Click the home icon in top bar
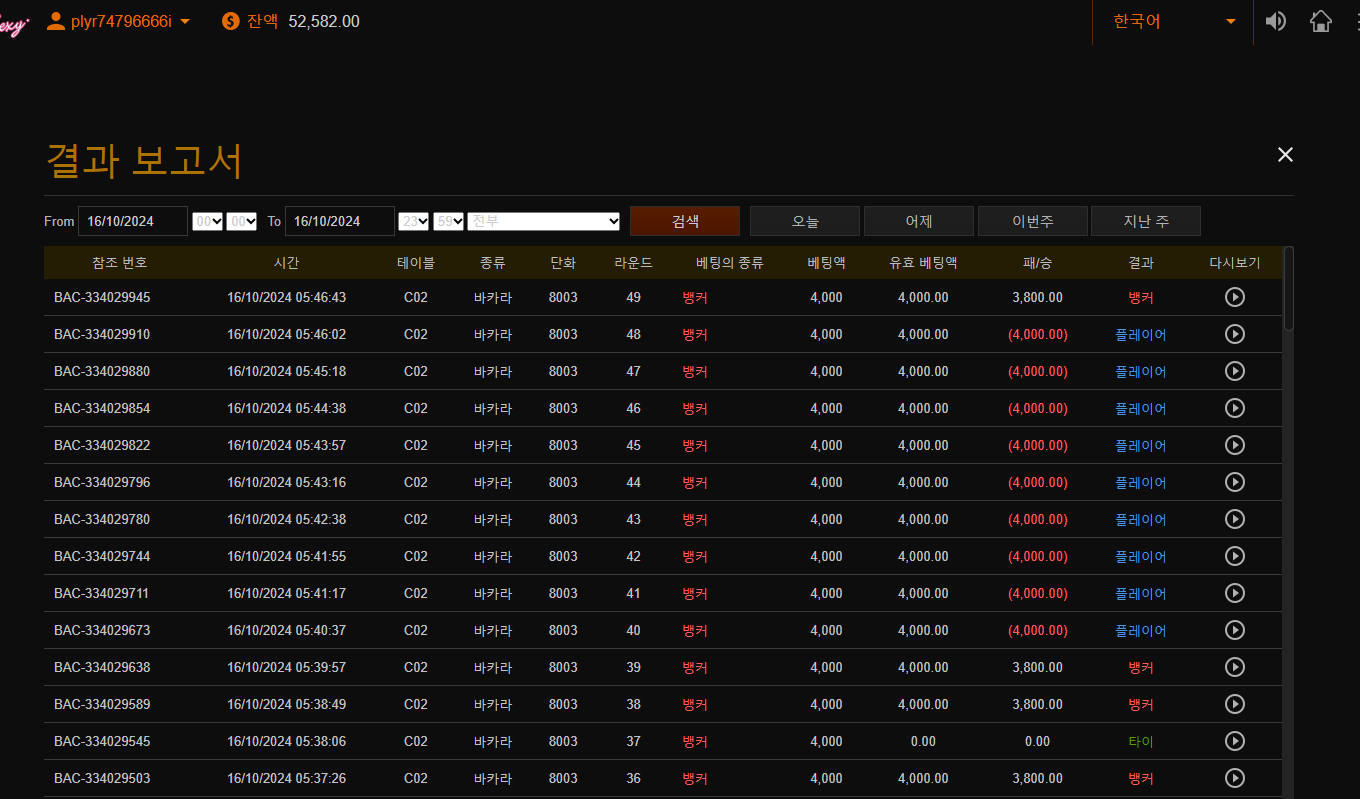Image resolution: width=1360 pixels, height=799 pixels. (1321, 21)
